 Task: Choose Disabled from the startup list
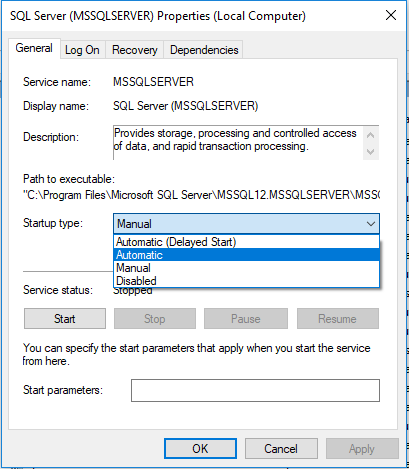(x=246, y=281)
